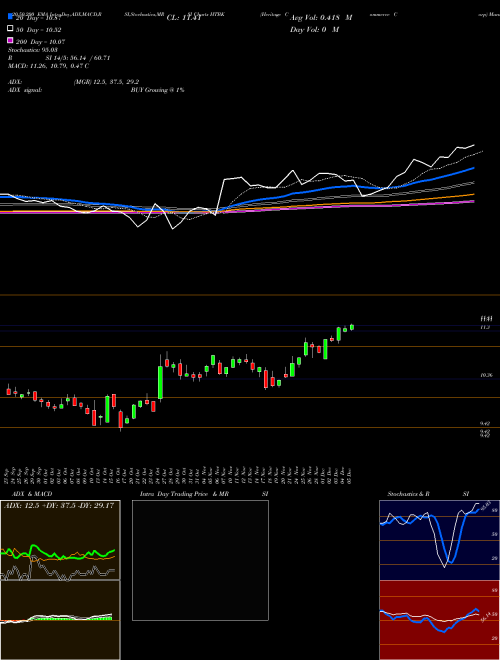Select the '50 Day - 10.52' legend text

pos(39,30)
